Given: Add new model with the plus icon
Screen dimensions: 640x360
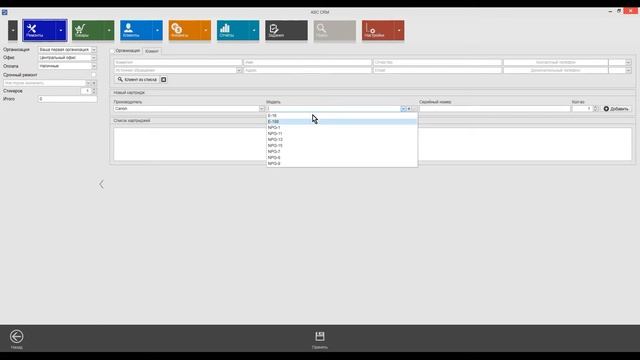Looking at the screenshot, I should (x=409, y=109).
